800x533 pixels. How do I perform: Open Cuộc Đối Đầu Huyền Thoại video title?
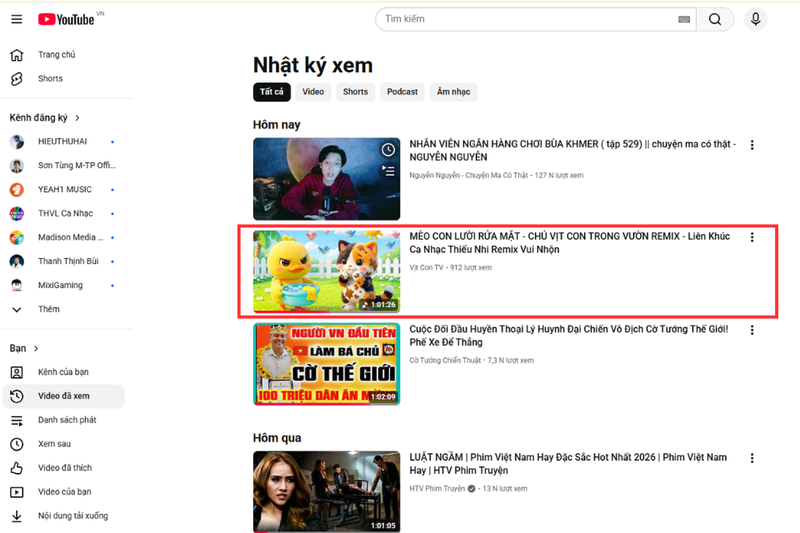coord(569,336)
